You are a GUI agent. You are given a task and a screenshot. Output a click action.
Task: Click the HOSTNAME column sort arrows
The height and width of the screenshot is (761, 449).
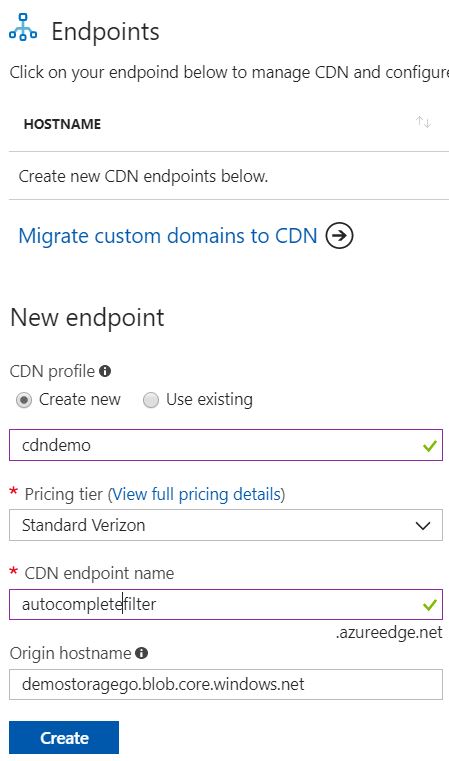pyautogui.click(x=423, y=122)
